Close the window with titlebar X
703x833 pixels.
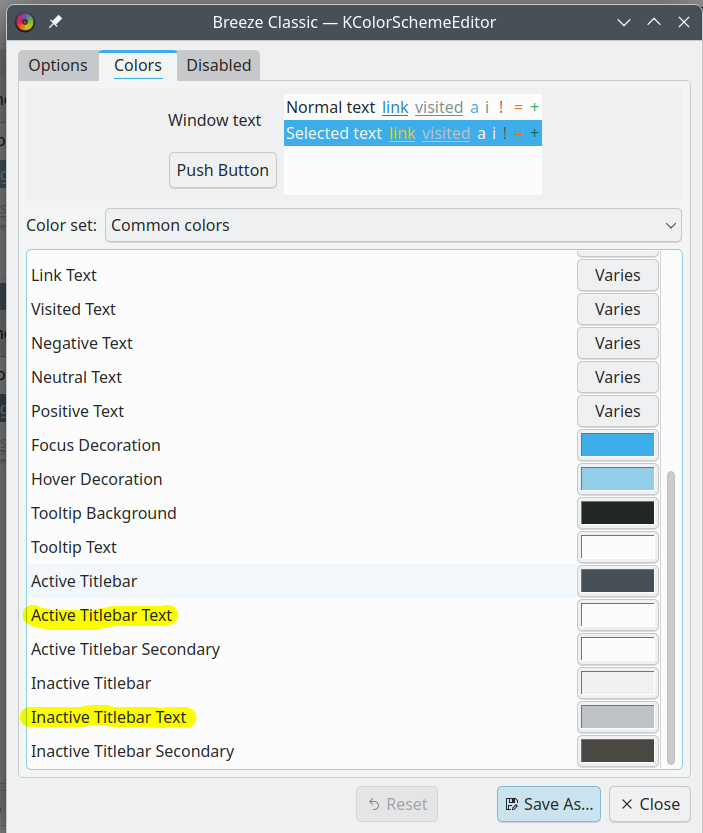684,22
